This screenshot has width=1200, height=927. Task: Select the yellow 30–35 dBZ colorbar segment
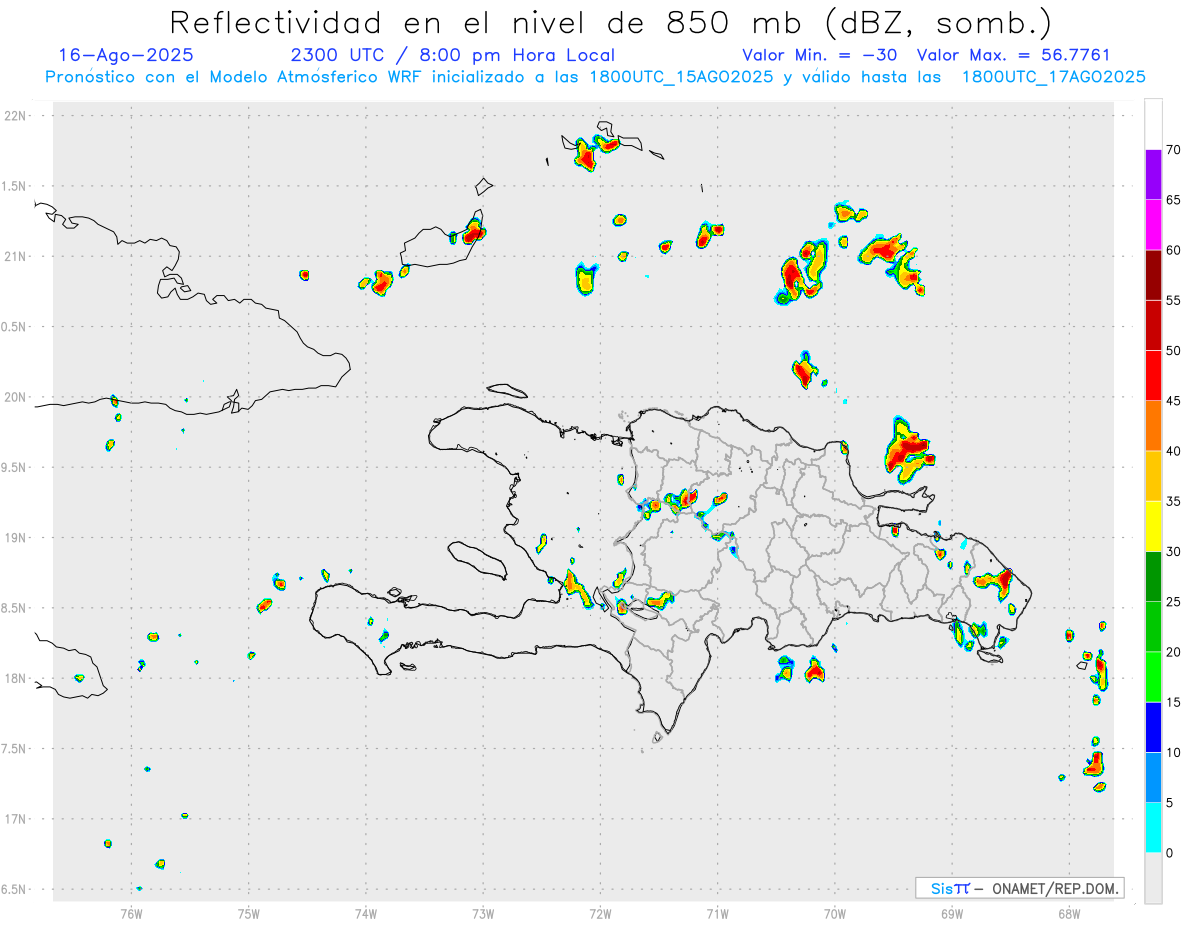coord(1153,527)
